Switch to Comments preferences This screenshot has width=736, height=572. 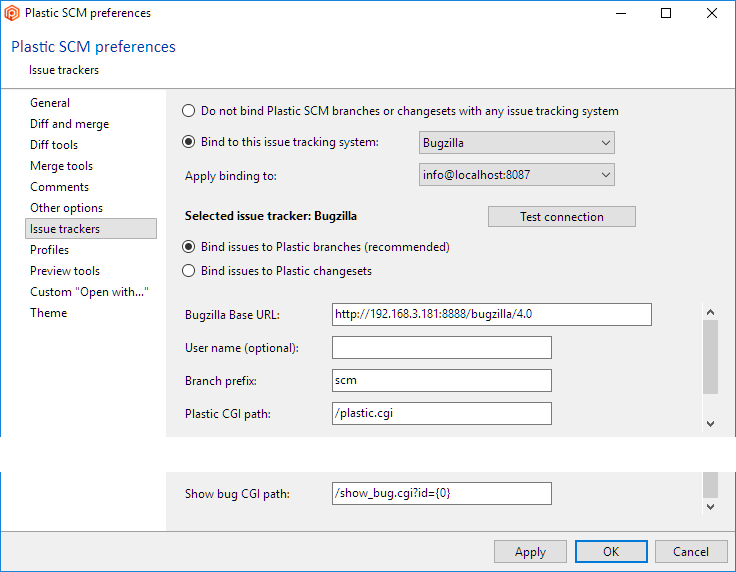click(60, 187)
